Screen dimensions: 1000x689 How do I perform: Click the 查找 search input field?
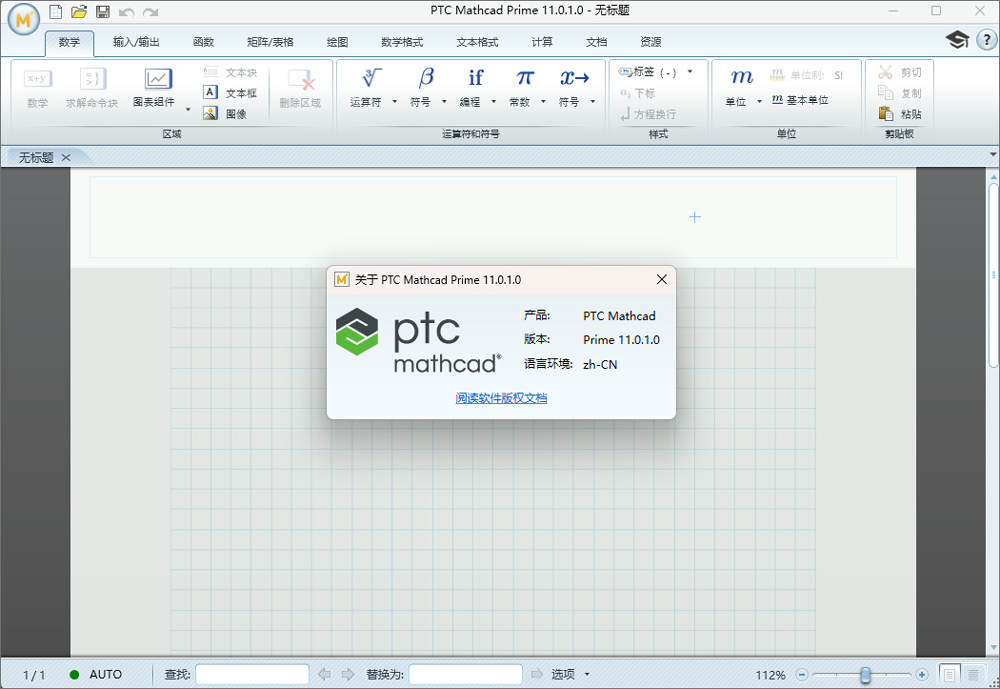(x=253, y=674)
